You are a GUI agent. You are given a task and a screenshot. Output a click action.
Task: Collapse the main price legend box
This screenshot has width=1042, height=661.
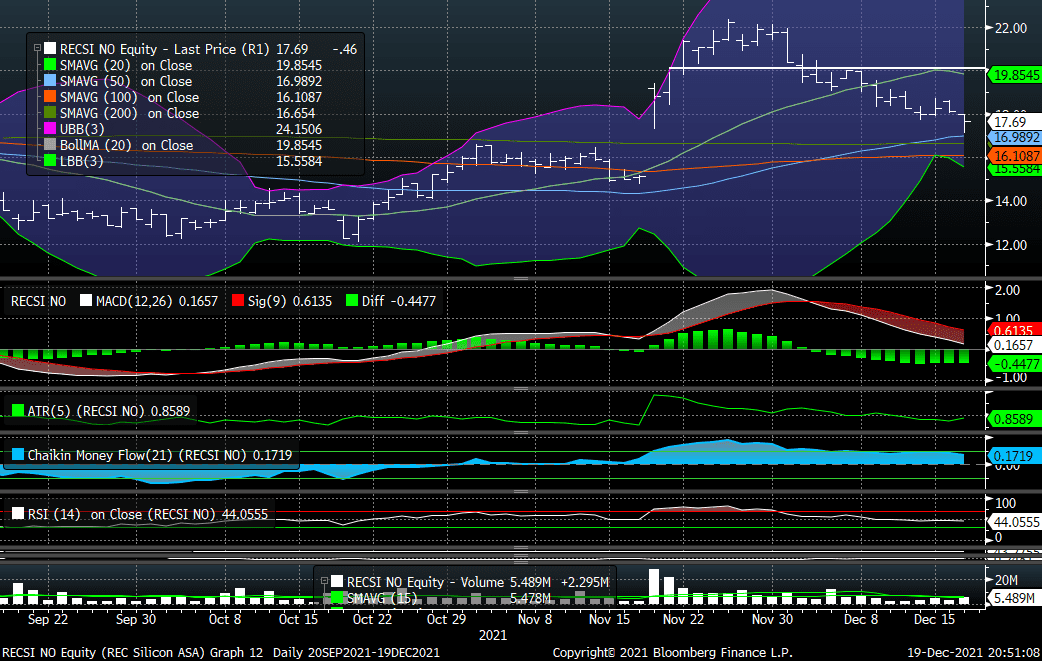37,48
